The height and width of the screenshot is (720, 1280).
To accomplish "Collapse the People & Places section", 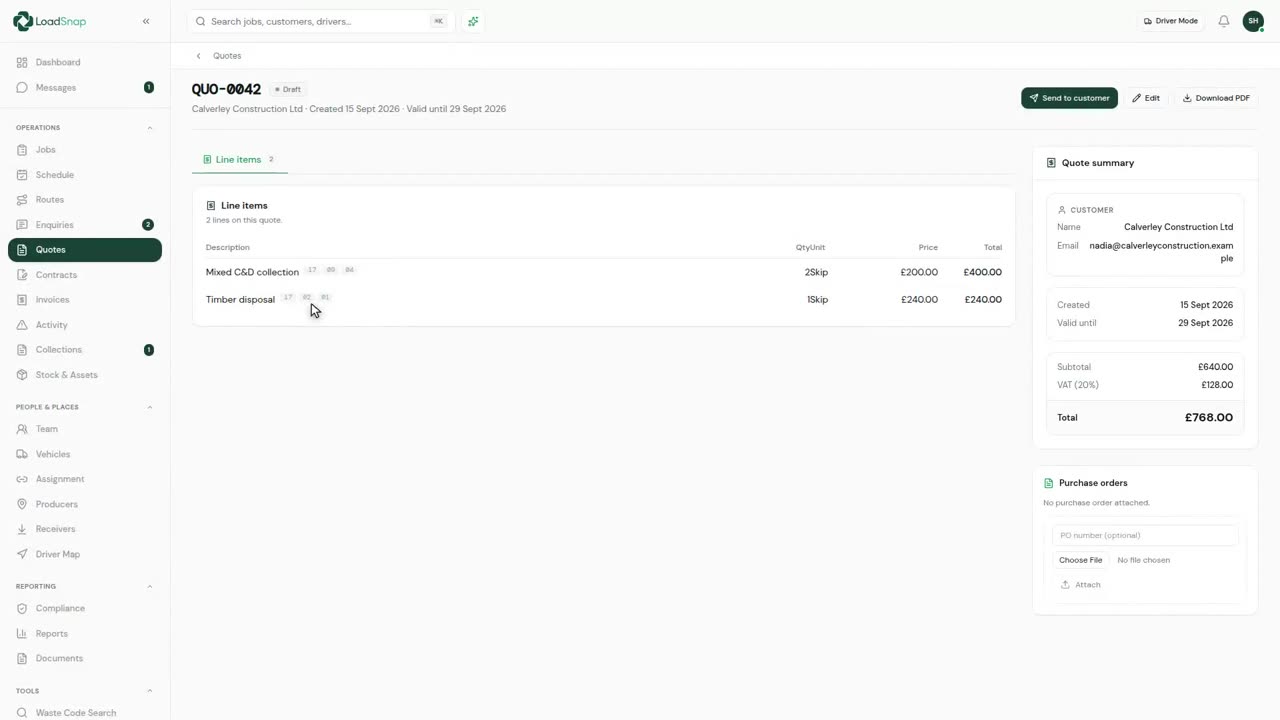I will click(x=150, y=407).
